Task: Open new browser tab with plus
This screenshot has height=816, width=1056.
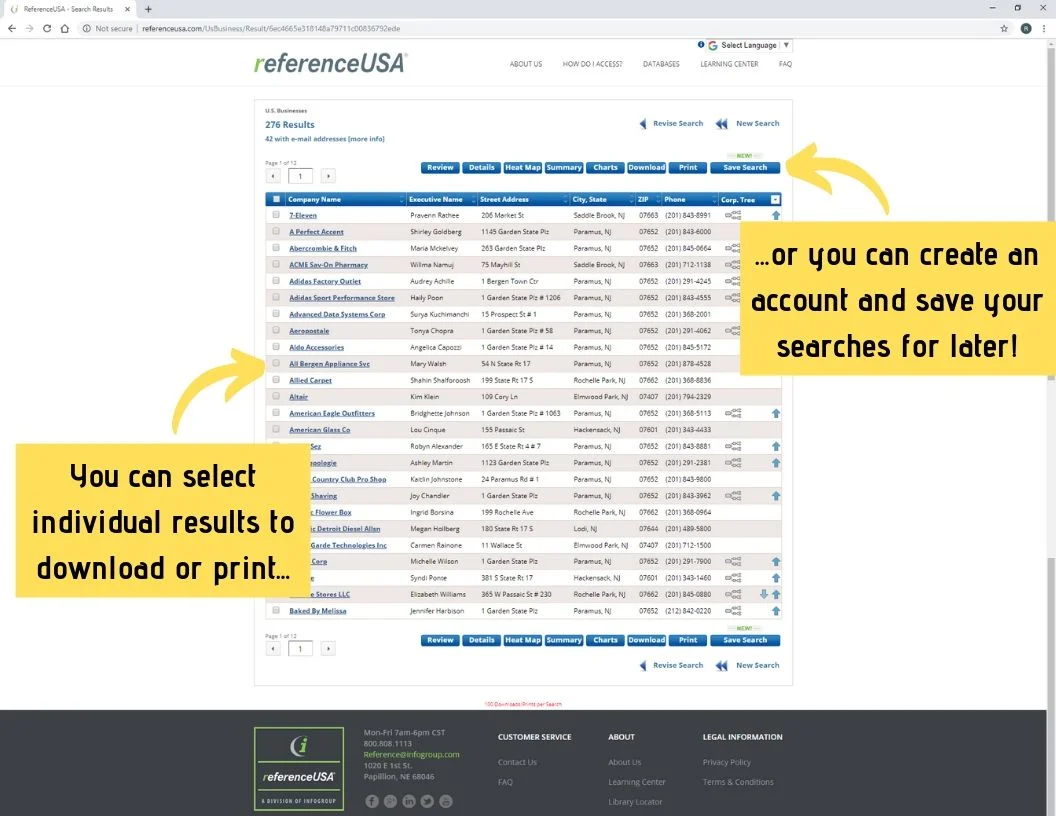Action: pyautogui.click(x=148, y=9)
